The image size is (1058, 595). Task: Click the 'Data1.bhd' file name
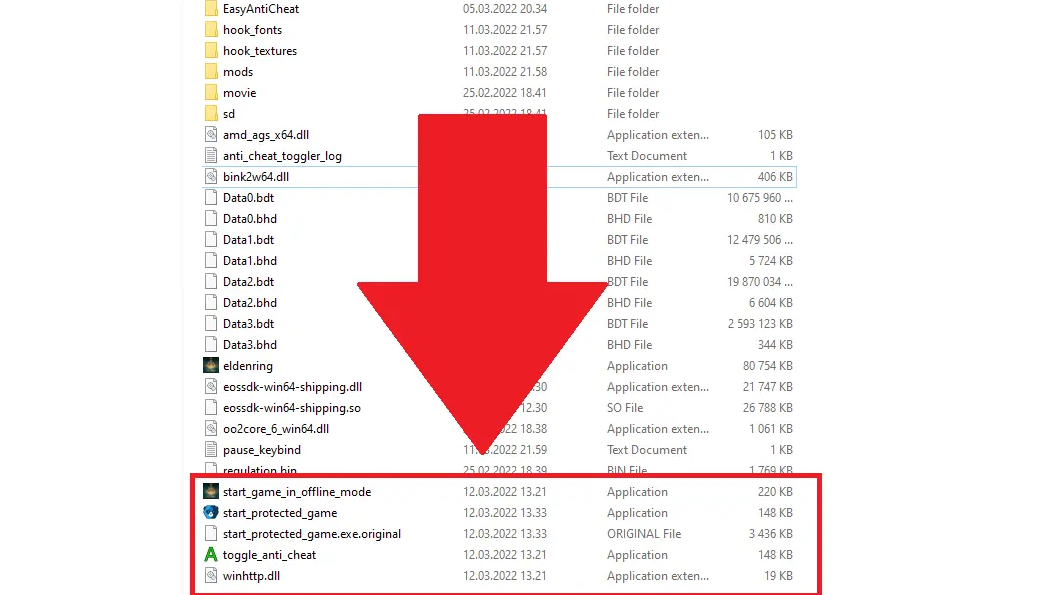coord(250,260)
